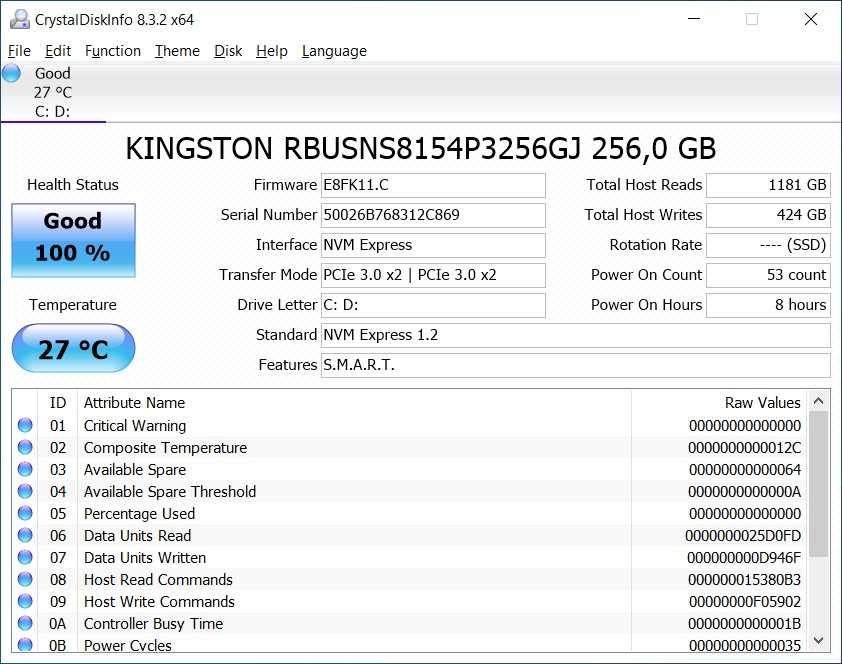Click the status orb for Available Spare
842x664 pixels.
(x=25, y=470)
